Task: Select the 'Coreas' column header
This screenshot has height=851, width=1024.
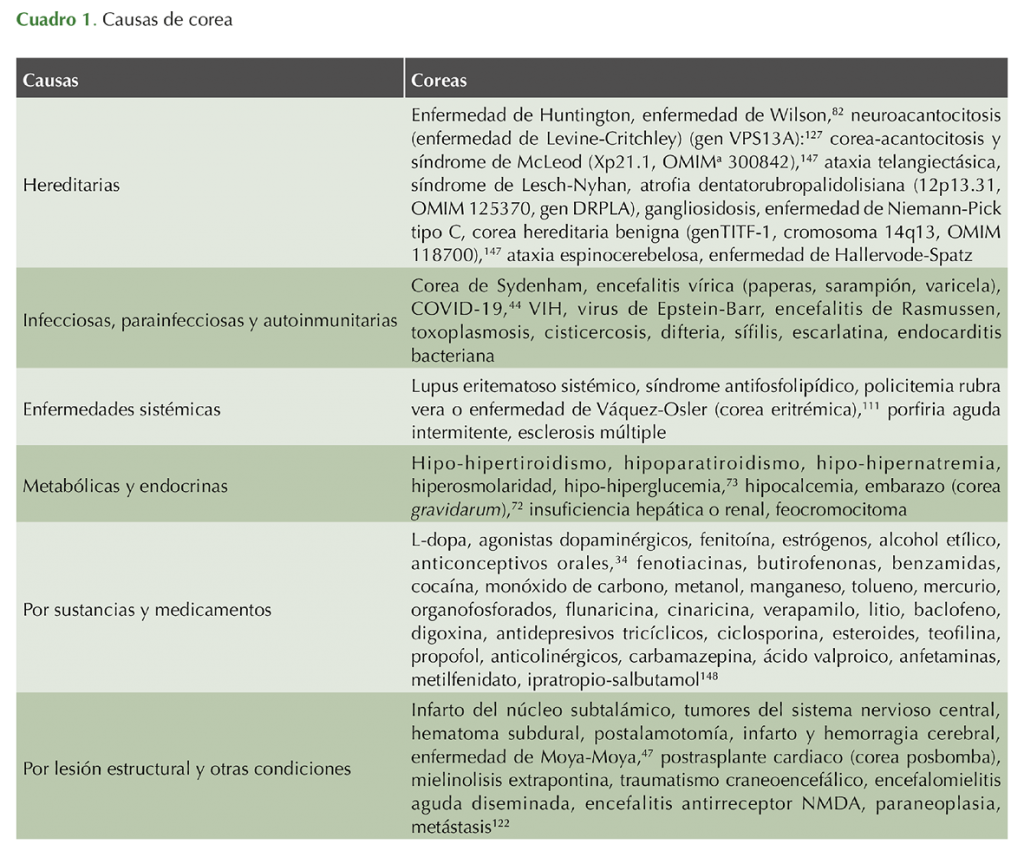Action: (x=439, y=80)
